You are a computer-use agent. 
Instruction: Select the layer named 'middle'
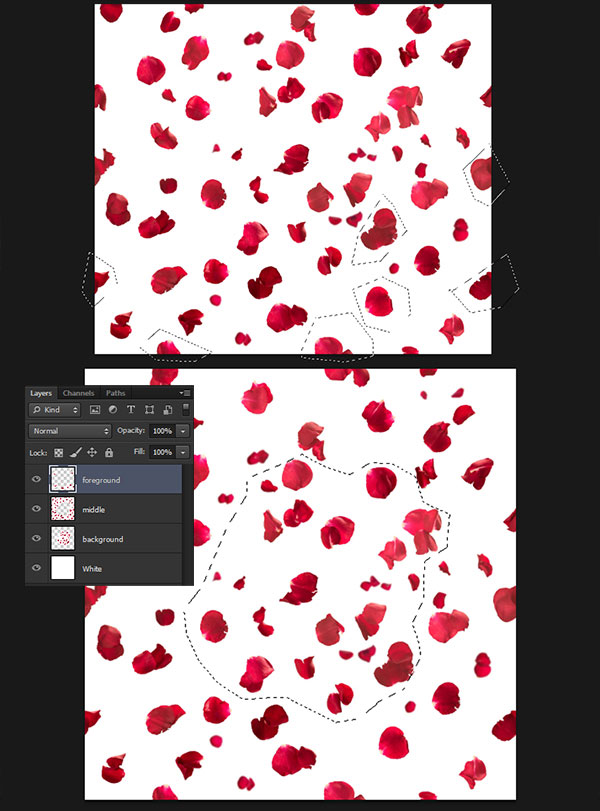coord(94,509)
